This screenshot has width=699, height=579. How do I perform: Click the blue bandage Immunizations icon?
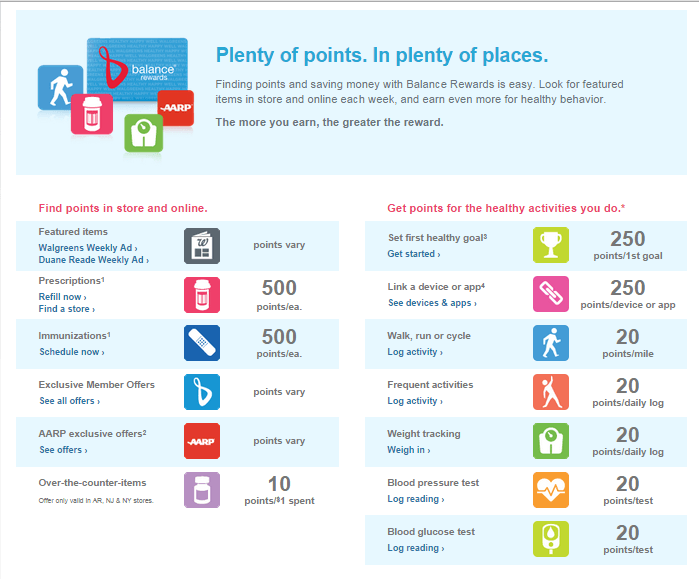coord(202,343)
